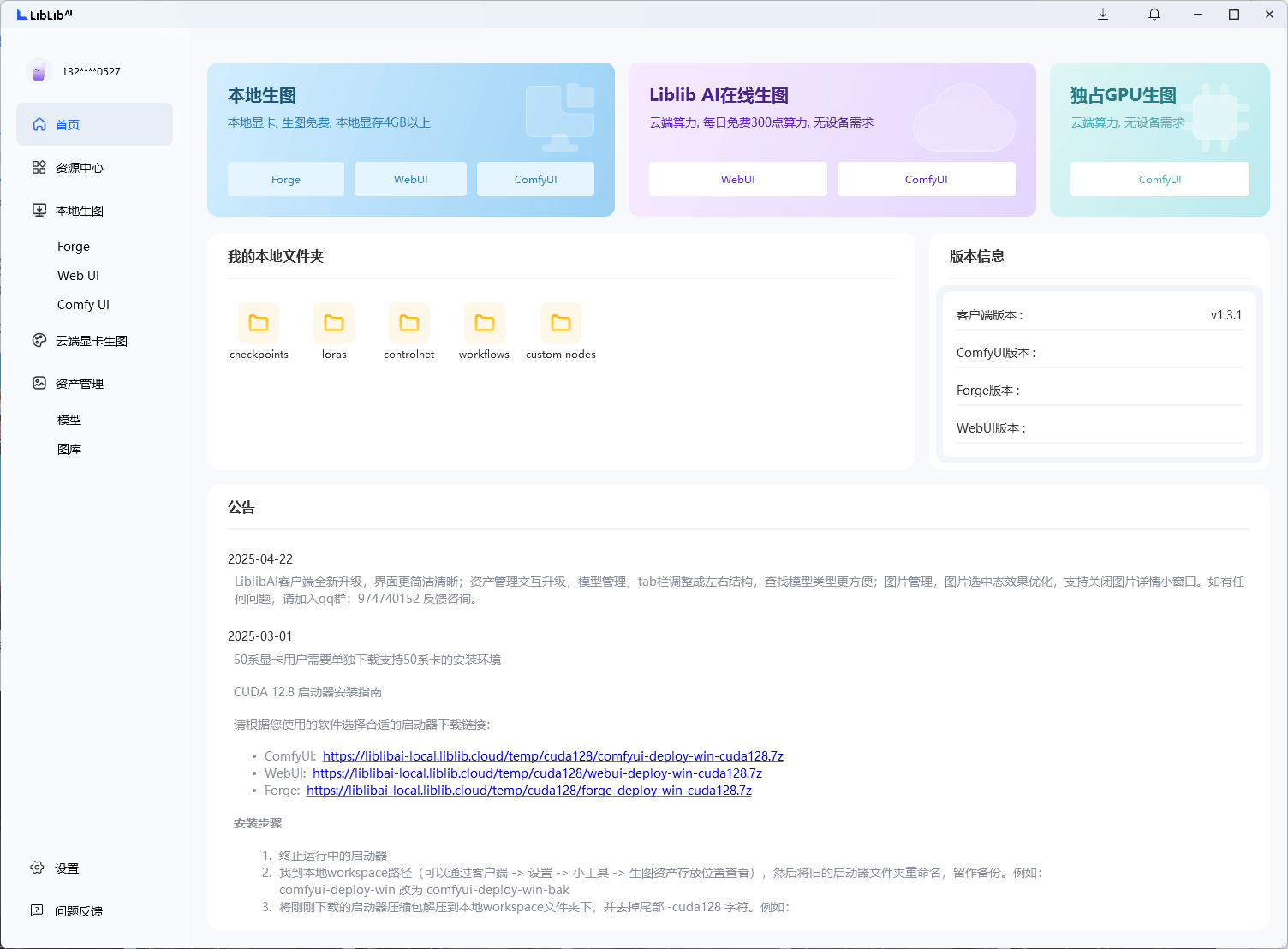Click the download-screen icon beside 本地生图
Image resolution: width=1288 pixels, height=949 pixels.
coord(39,210)
